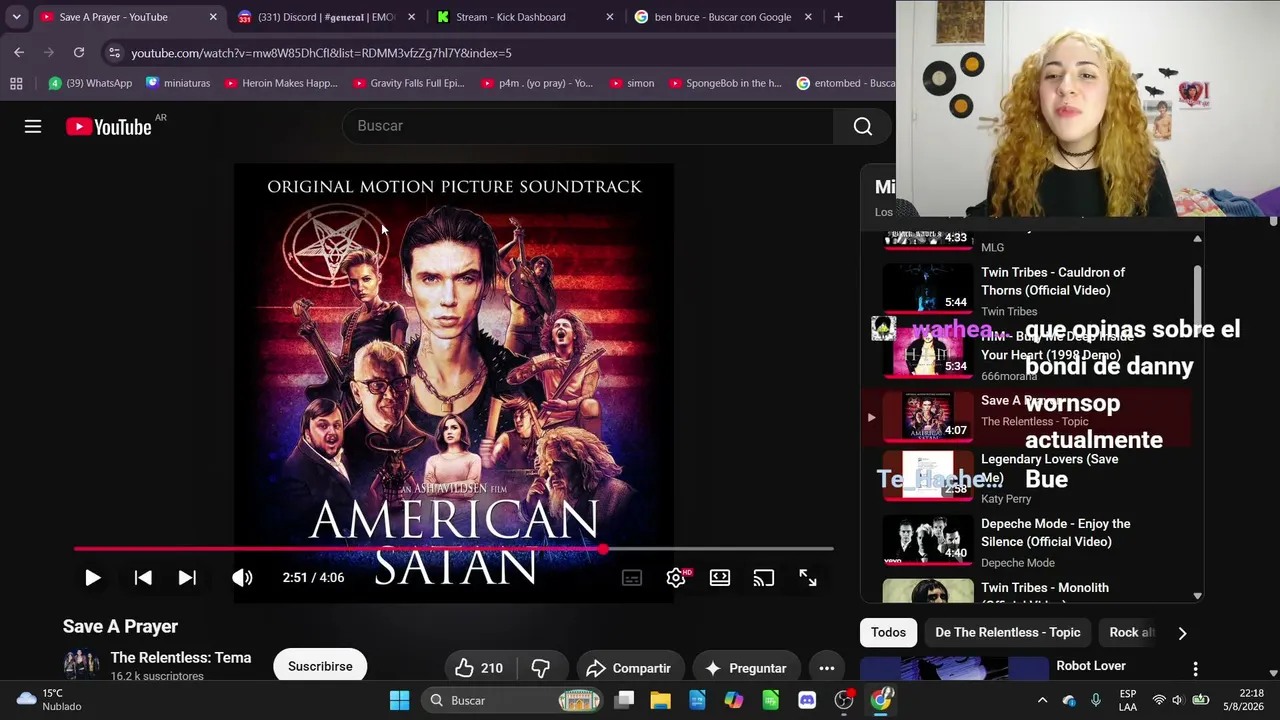
Task: Go back with the browser back arrow
Action: click(19, 52)
